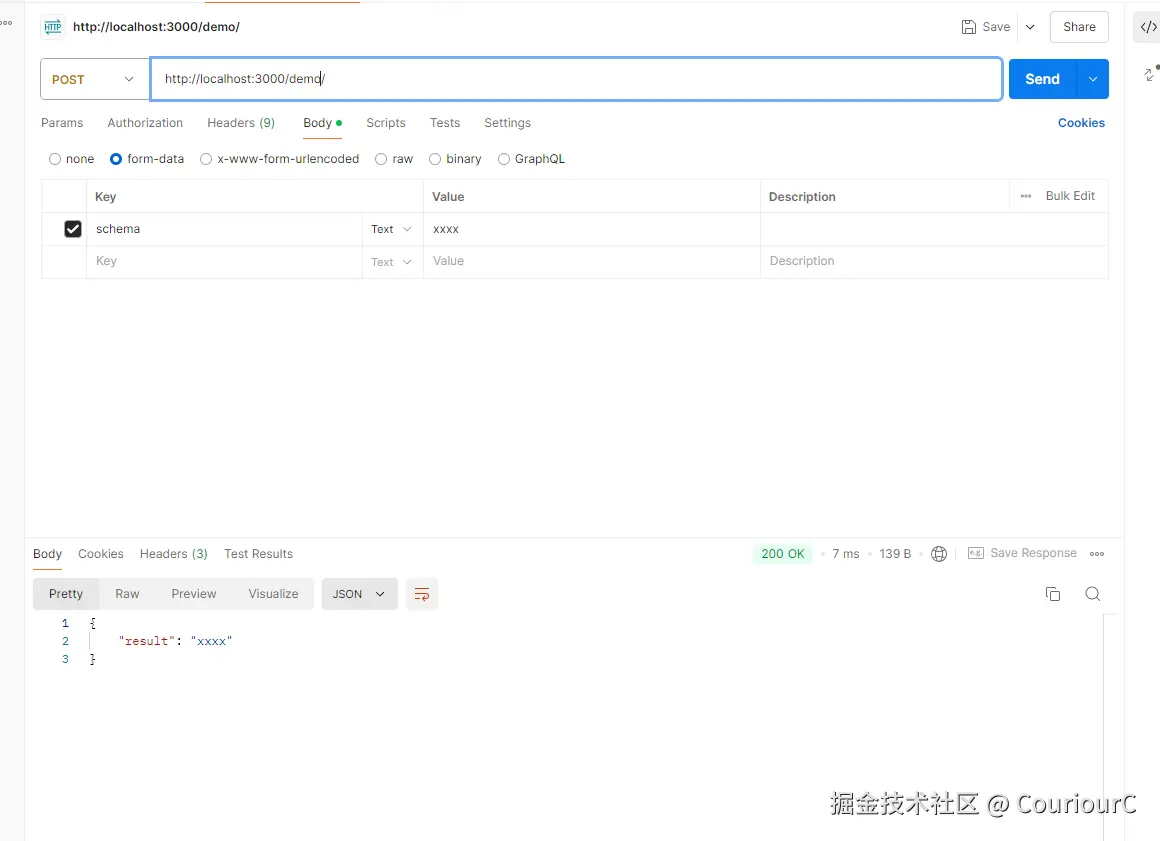This screenshot has width=1160, height=841.
Task: Click the 200 OK status badge
Action: pyautogui.click(x=783, y=554)
